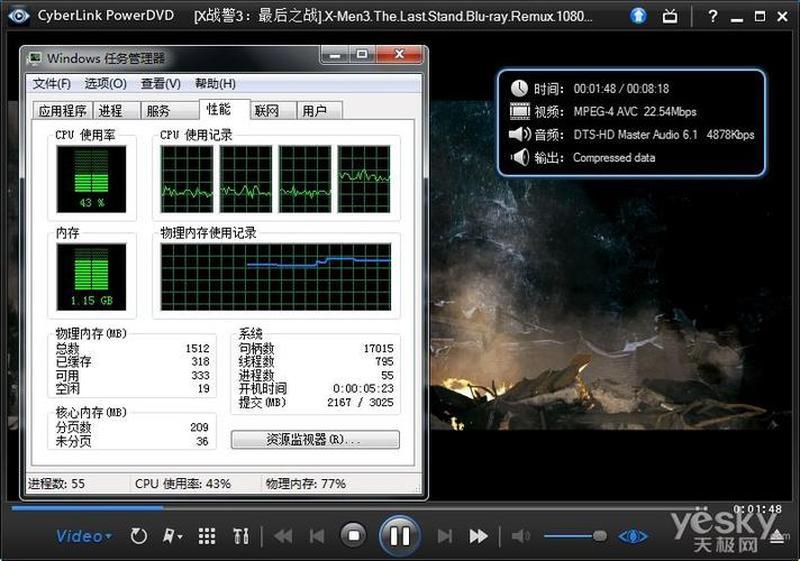Viewport: 800px width, 561px height.
Task: Switch to the 进程 tab
Action: point(116,110)
